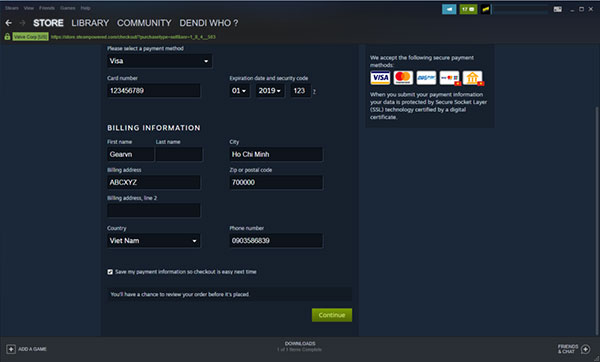Viewport: 600px width, 362px height.
Task: Click the green padlock security icon
Action: click(x=7, y=37)
